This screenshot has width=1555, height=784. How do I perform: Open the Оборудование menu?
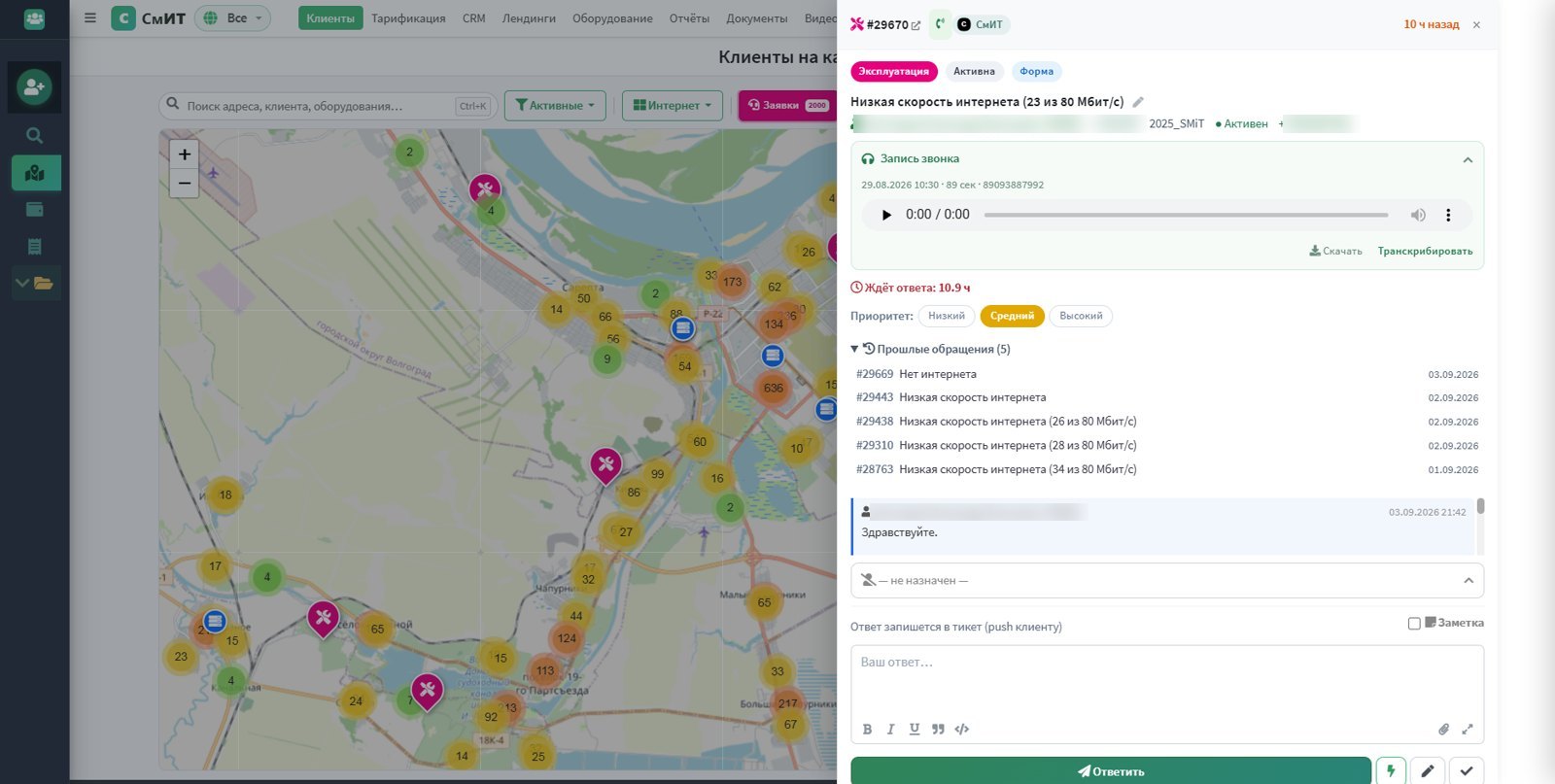point(612,18)
